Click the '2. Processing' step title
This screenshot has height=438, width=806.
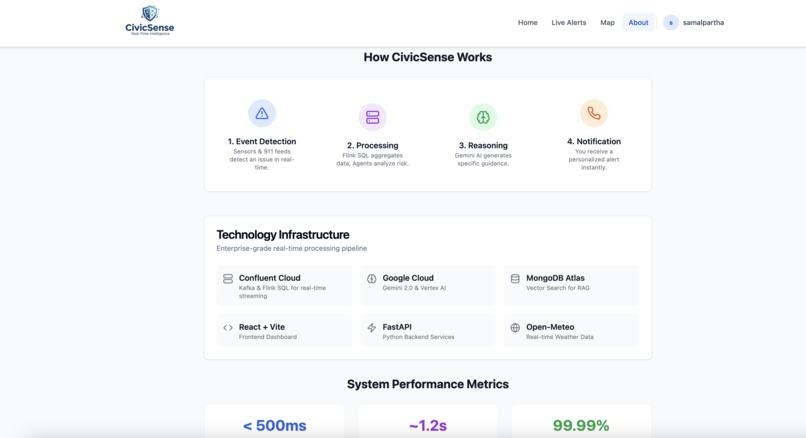373,145
